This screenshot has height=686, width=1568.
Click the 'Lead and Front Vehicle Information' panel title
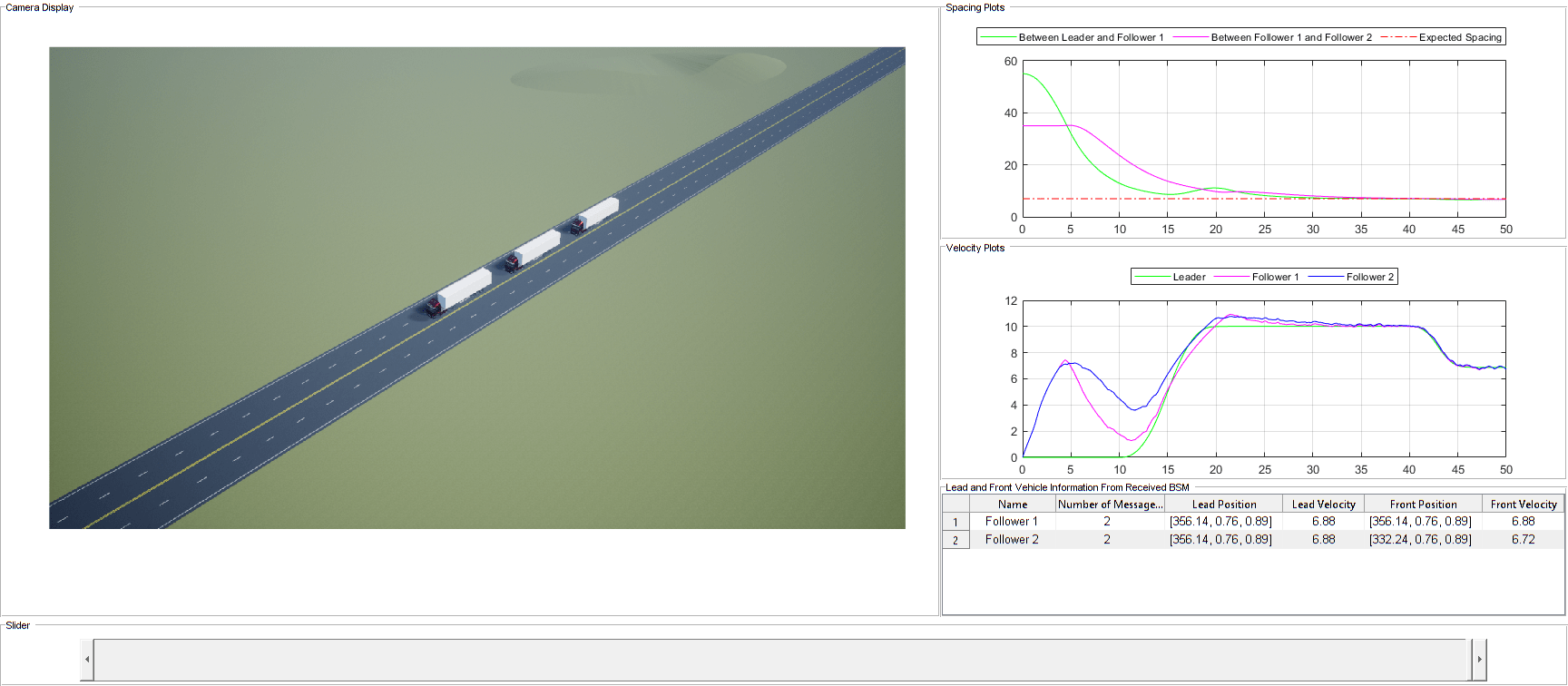[1067, 487]
